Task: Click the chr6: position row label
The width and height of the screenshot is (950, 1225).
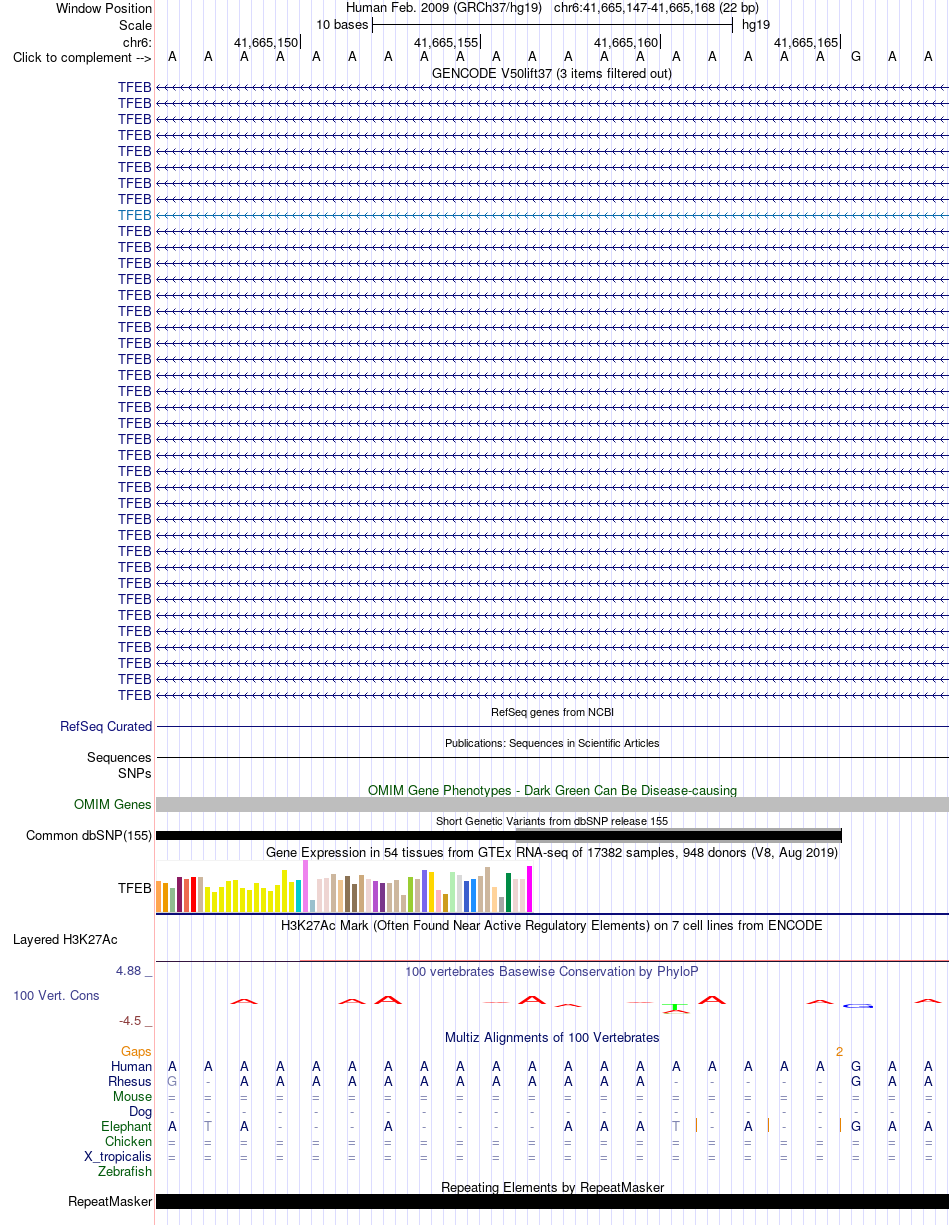Action: [137, 42]
